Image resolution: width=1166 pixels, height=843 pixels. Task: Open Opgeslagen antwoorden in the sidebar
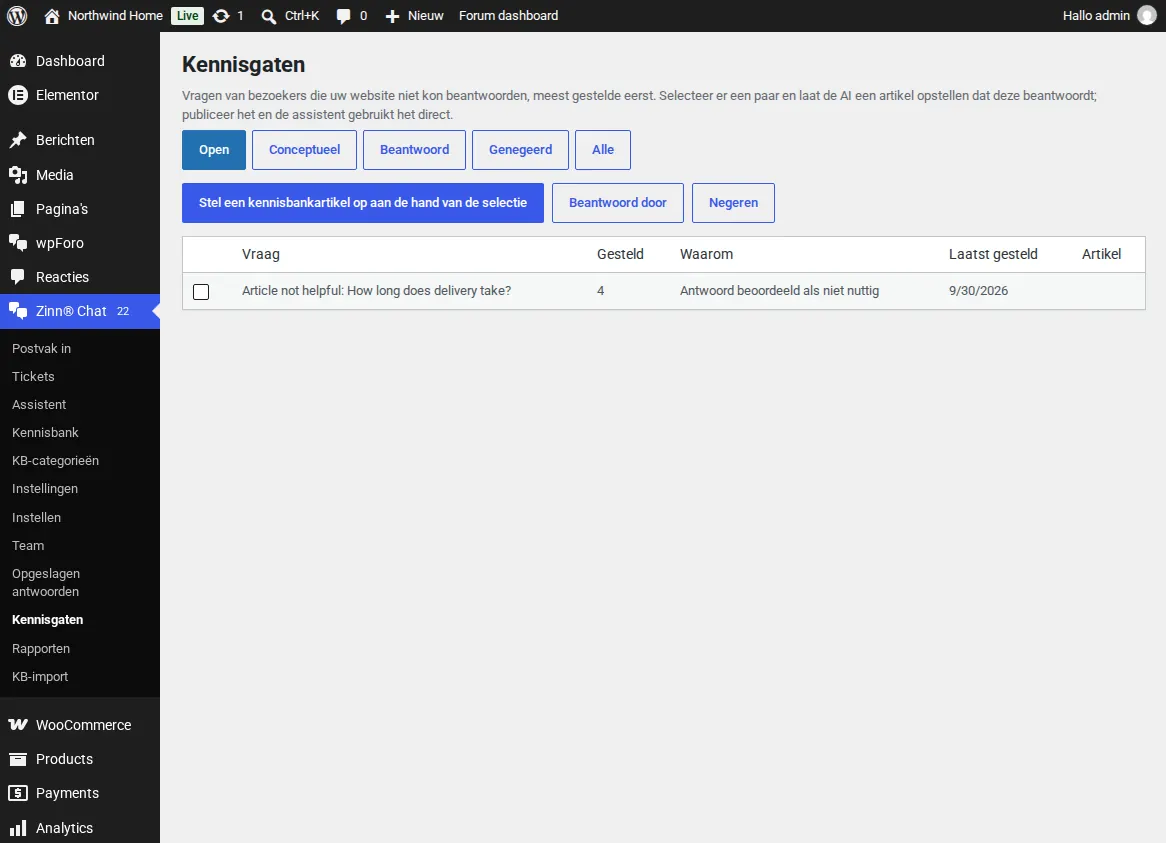click(46, 582)
